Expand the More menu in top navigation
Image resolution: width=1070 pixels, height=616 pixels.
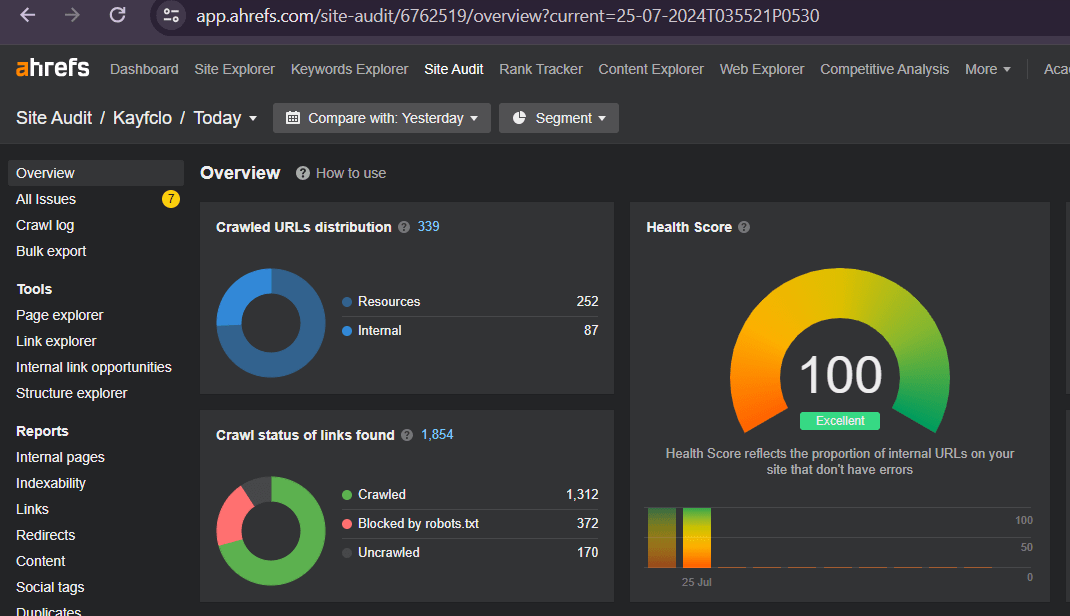(x=987, y=69)
